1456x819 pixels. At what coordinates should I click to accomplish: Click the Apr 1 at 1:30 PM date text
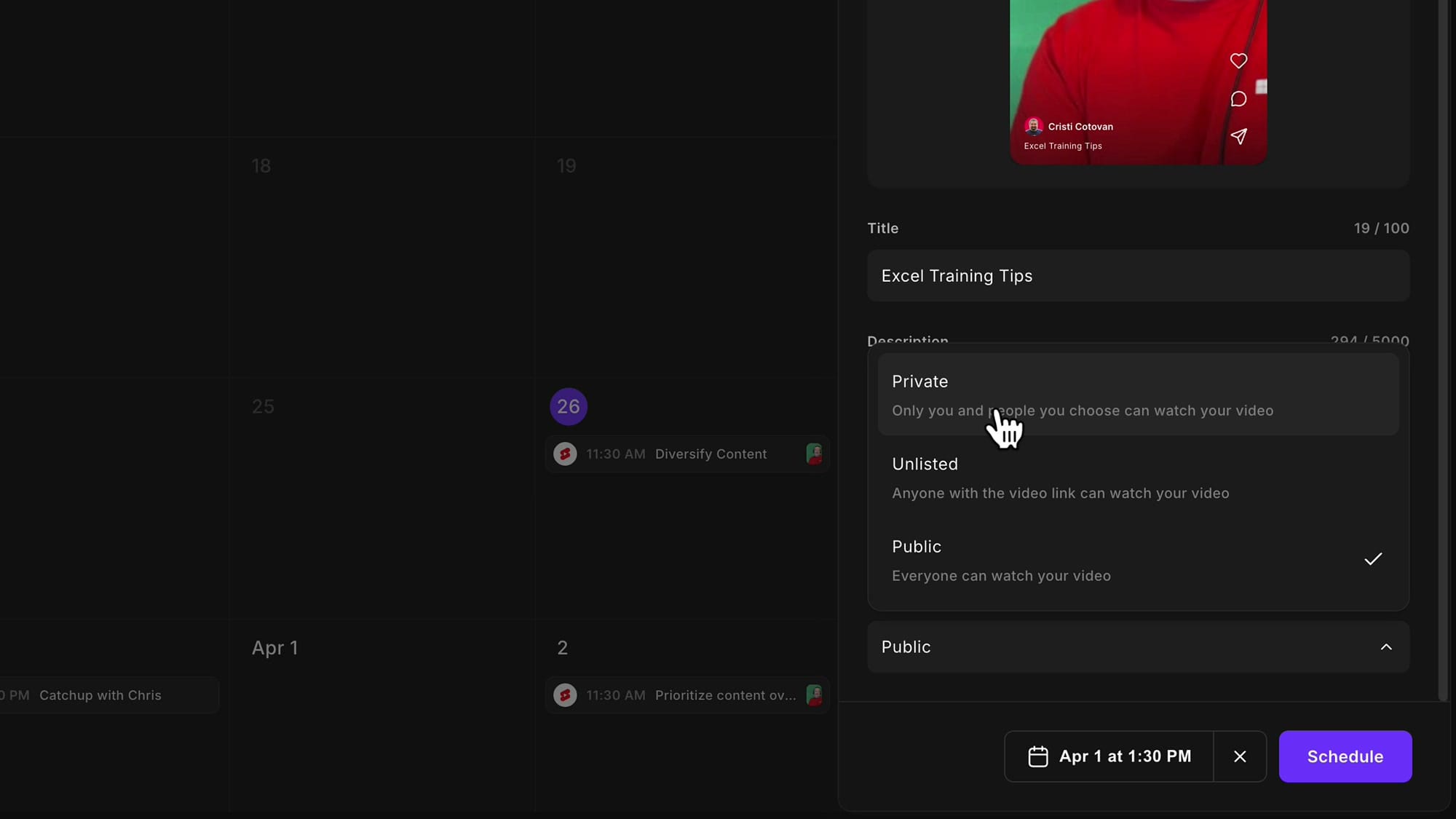[x=1125, y=756]
